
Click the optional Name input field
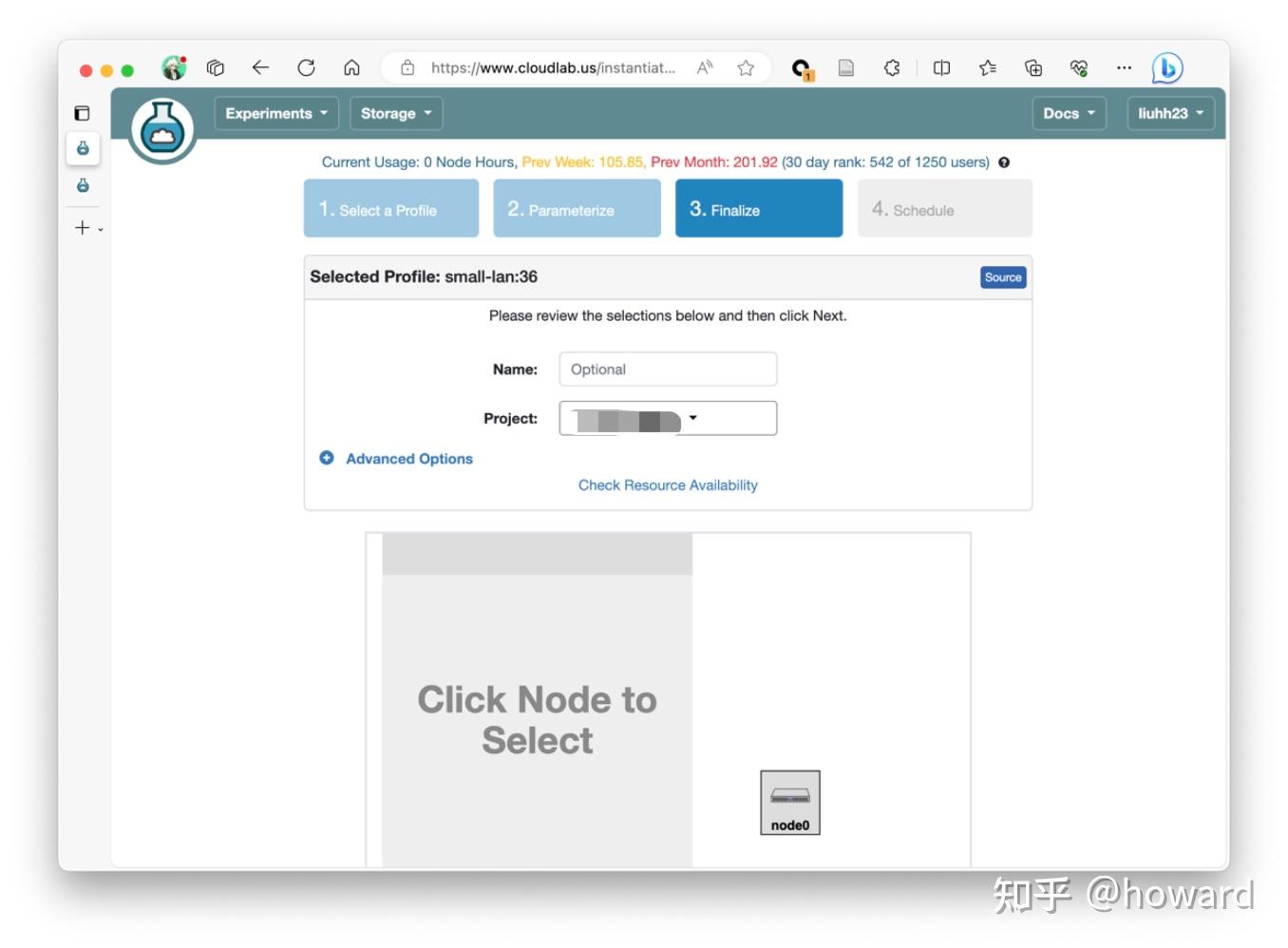pyautogui.click(x=668, y=369)
